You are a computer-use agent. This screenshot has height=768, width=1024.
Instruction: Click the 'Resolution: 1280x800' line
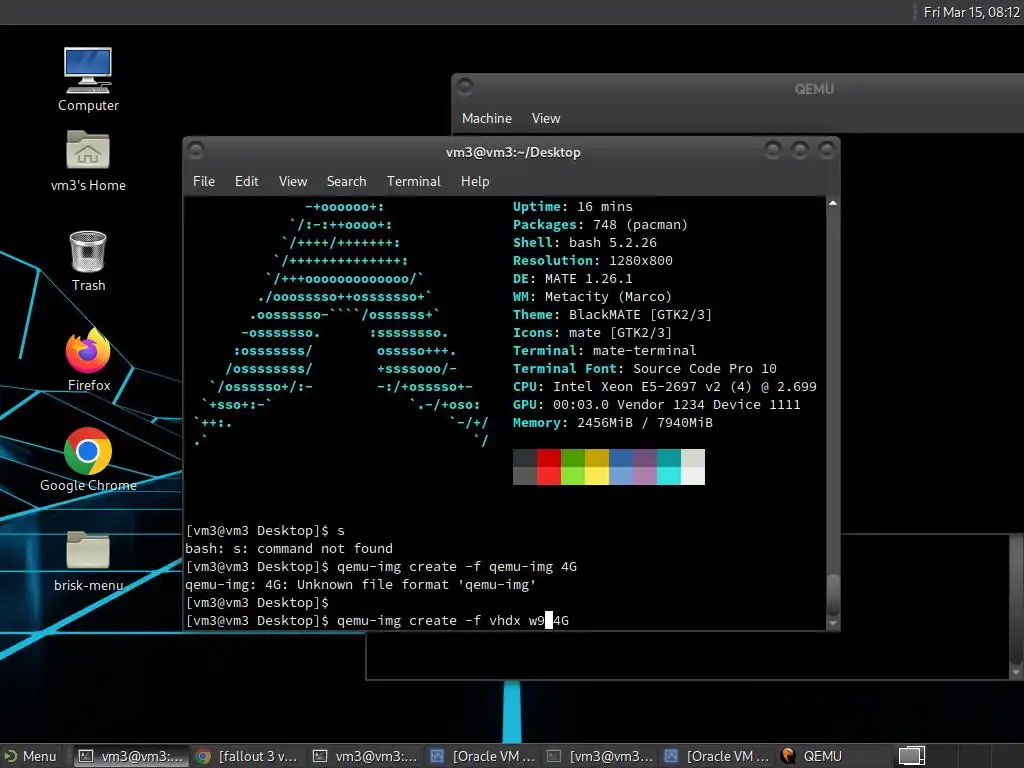pyautogui.click(x=592, y=261)
